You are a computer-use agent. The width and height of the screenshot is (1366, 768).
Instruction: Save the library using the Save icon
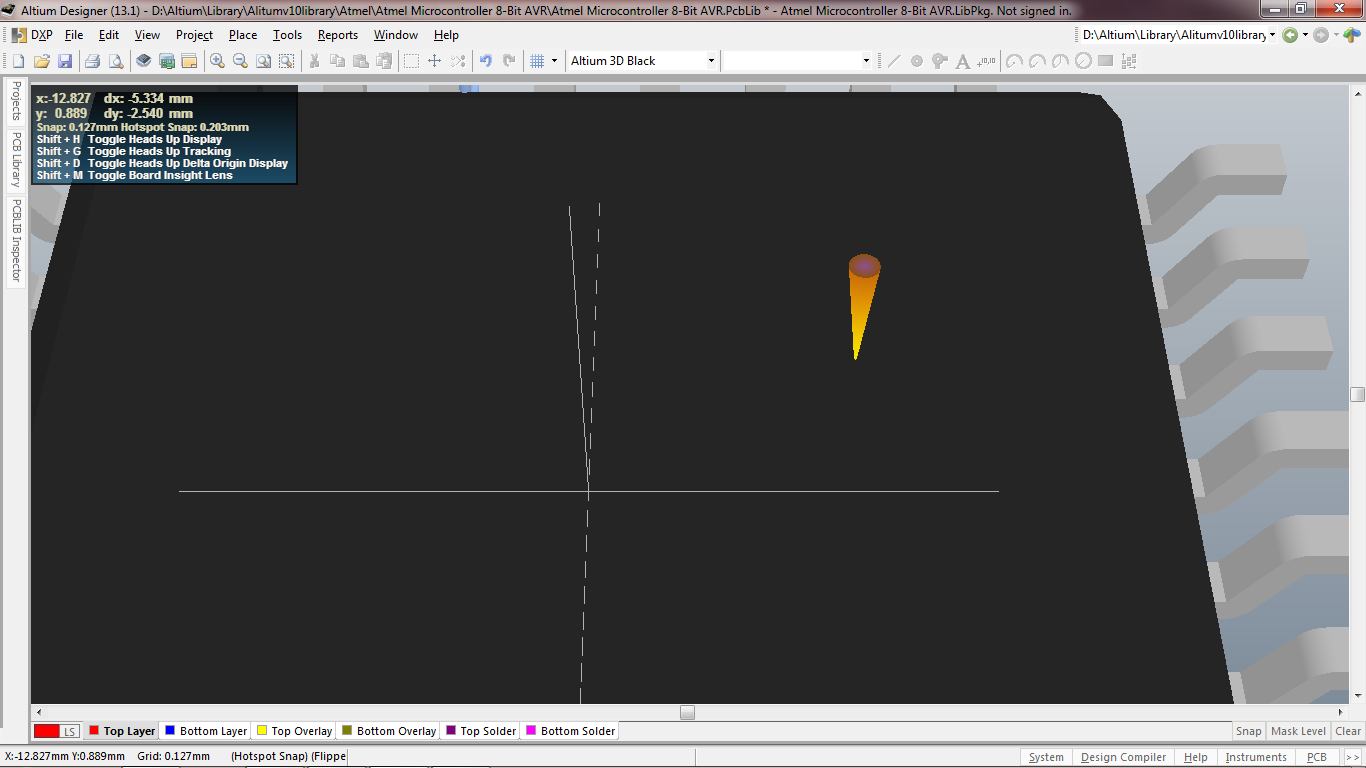coord(65,60)
